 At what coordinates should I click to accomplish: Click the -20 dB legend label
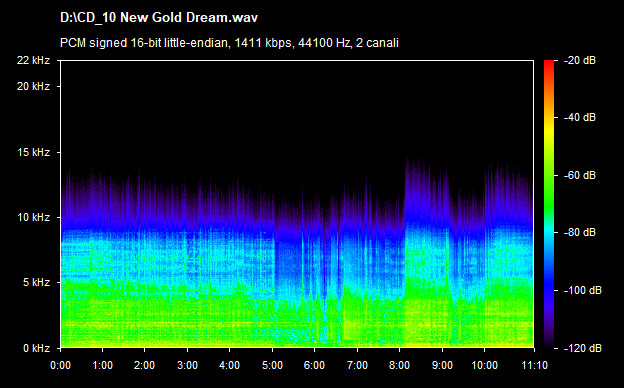[580, 60]
